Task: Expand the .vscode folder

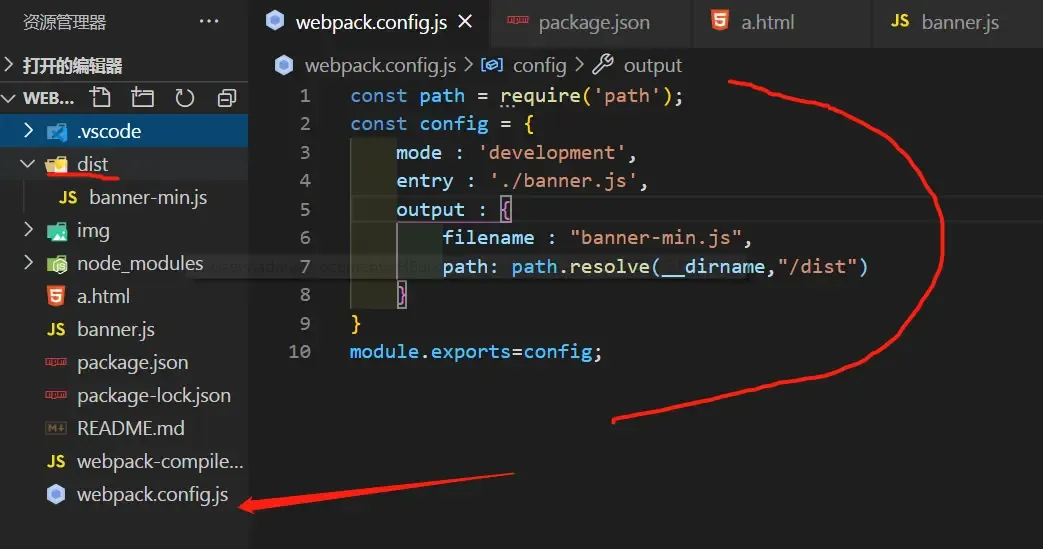Action: (28, 130)
